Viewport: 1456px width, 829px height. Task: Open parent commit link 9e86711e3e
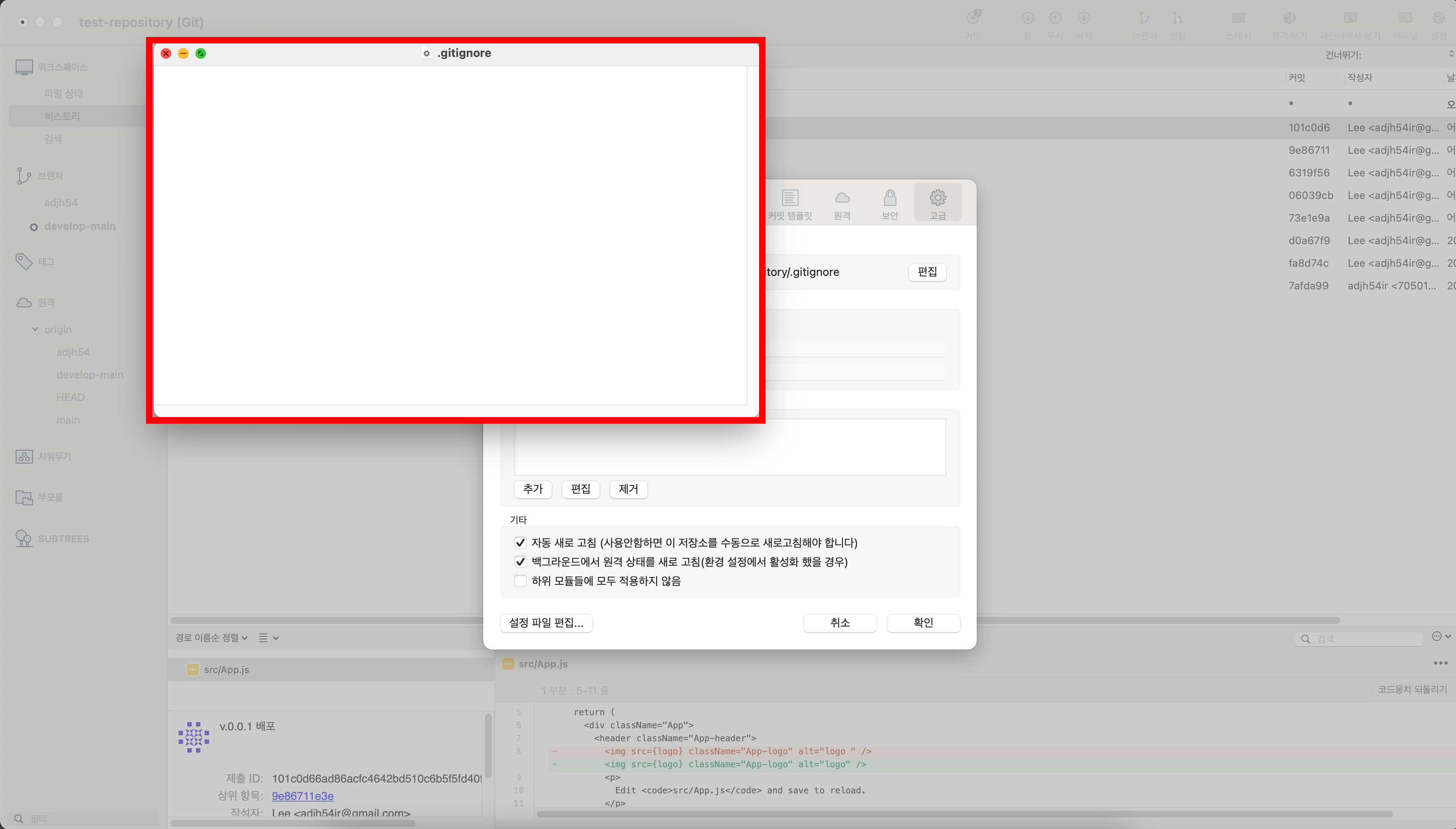(x=302, y=796)
